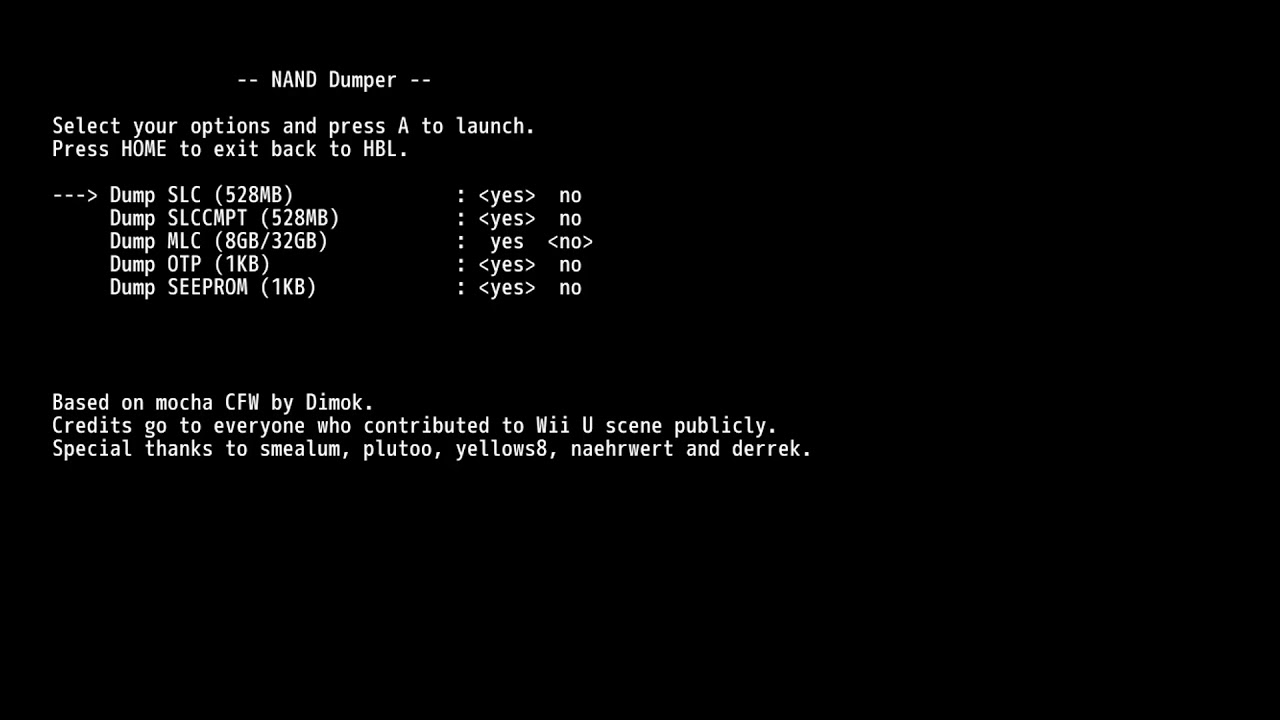The image size is (1280, 720).
Task: Choose yes for Dump SLCCMPT
Action: [507, 219]
